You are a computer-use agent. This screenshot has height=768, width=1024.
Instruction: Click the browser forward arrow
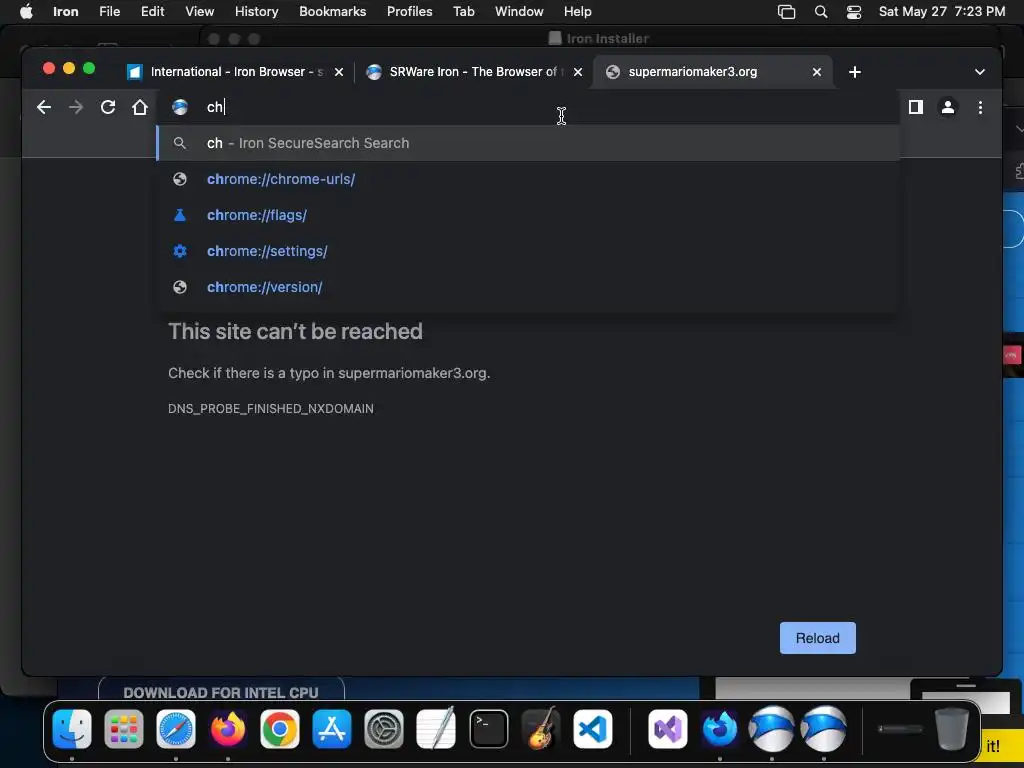tap(76, 107)
